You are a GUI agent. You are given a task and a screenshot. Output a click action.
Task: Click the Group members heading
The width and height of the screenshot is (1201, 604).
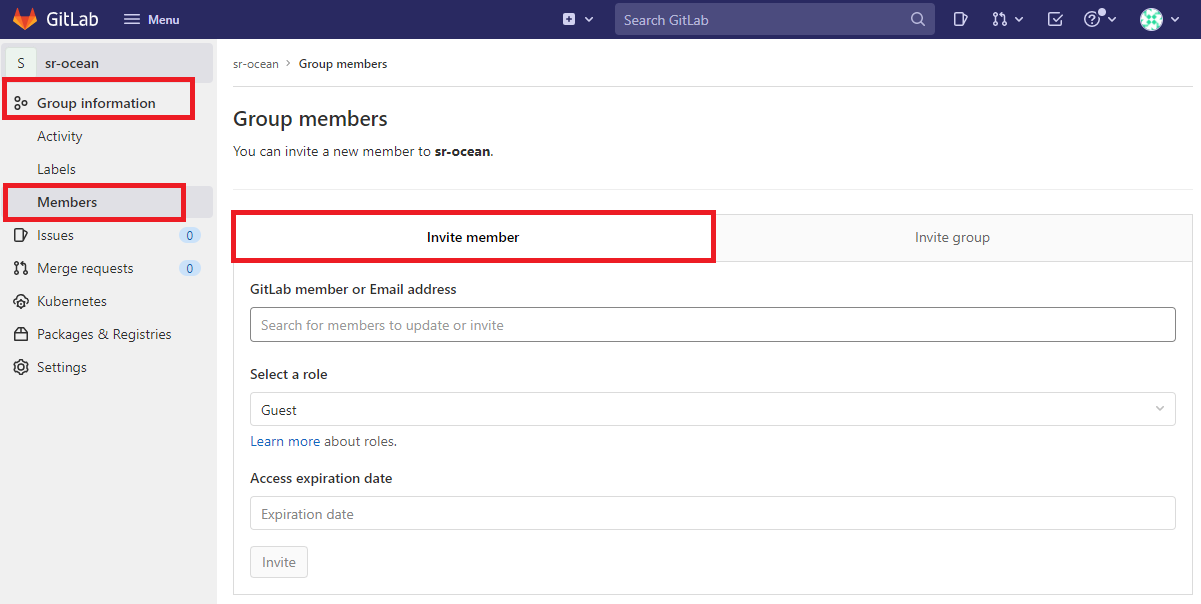click(310, 119)
